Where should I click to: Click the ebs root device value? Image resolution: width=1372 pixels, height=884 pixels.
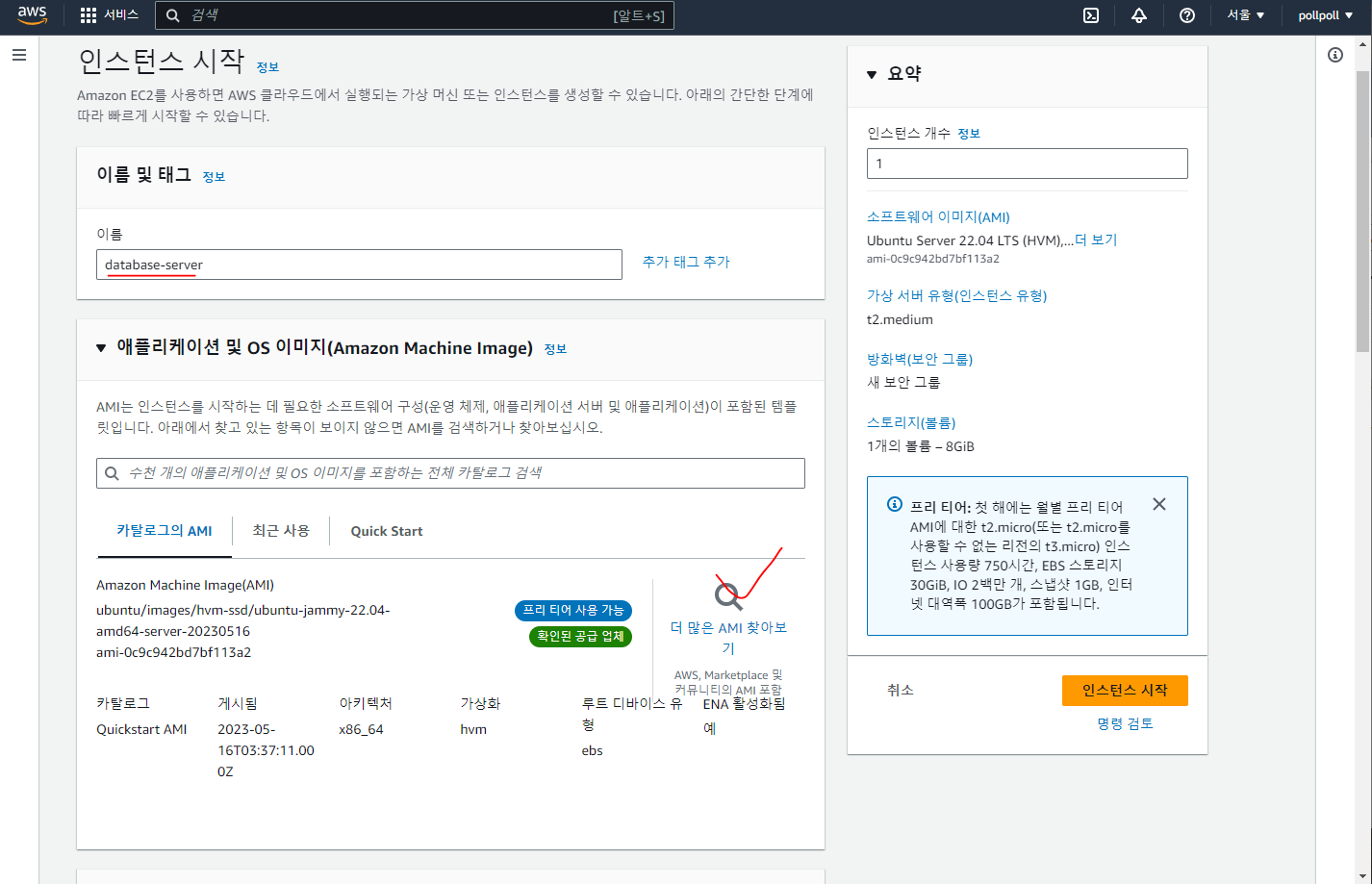592,750
